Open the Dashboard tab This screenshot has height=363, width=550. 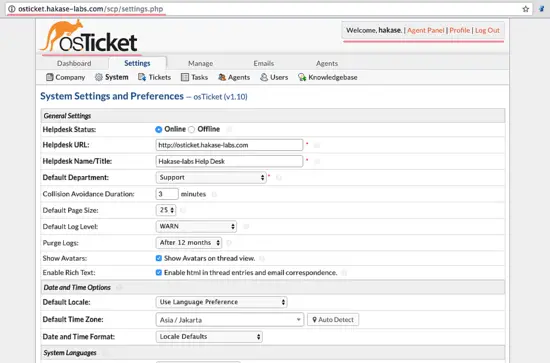pyautogui.click(x=74, y=63)
